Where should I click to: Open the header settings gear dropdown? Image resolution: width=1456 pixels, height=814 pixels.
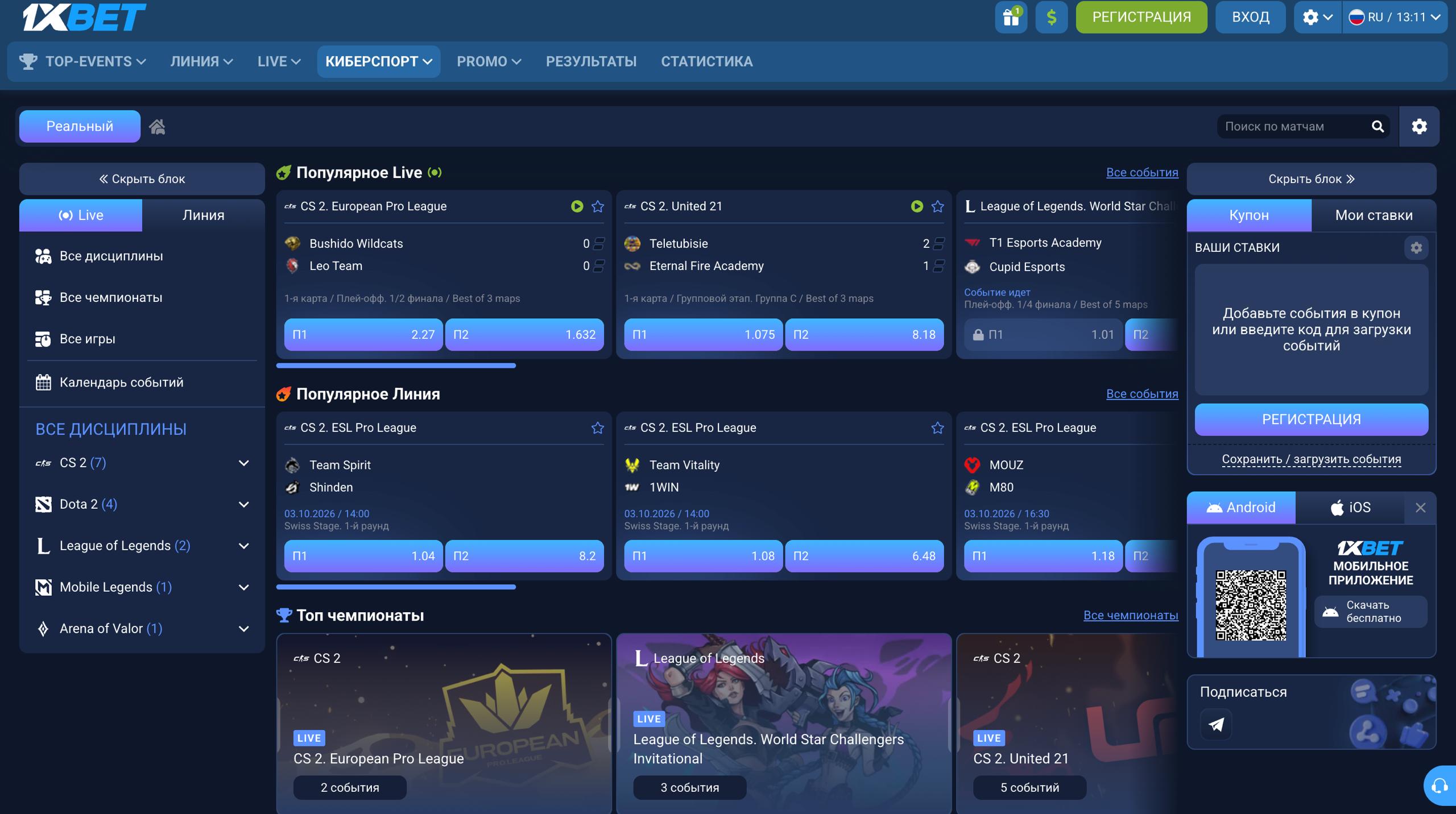tap(1317, 17)
